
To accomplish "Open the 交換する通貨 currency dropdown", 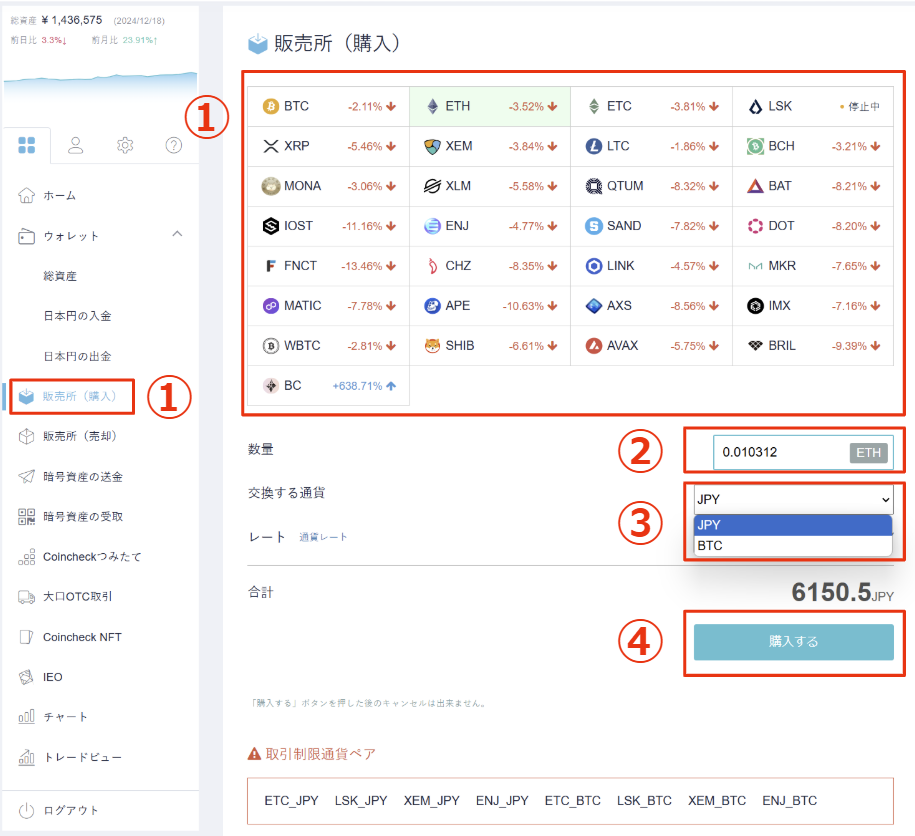I will [794, 499].
